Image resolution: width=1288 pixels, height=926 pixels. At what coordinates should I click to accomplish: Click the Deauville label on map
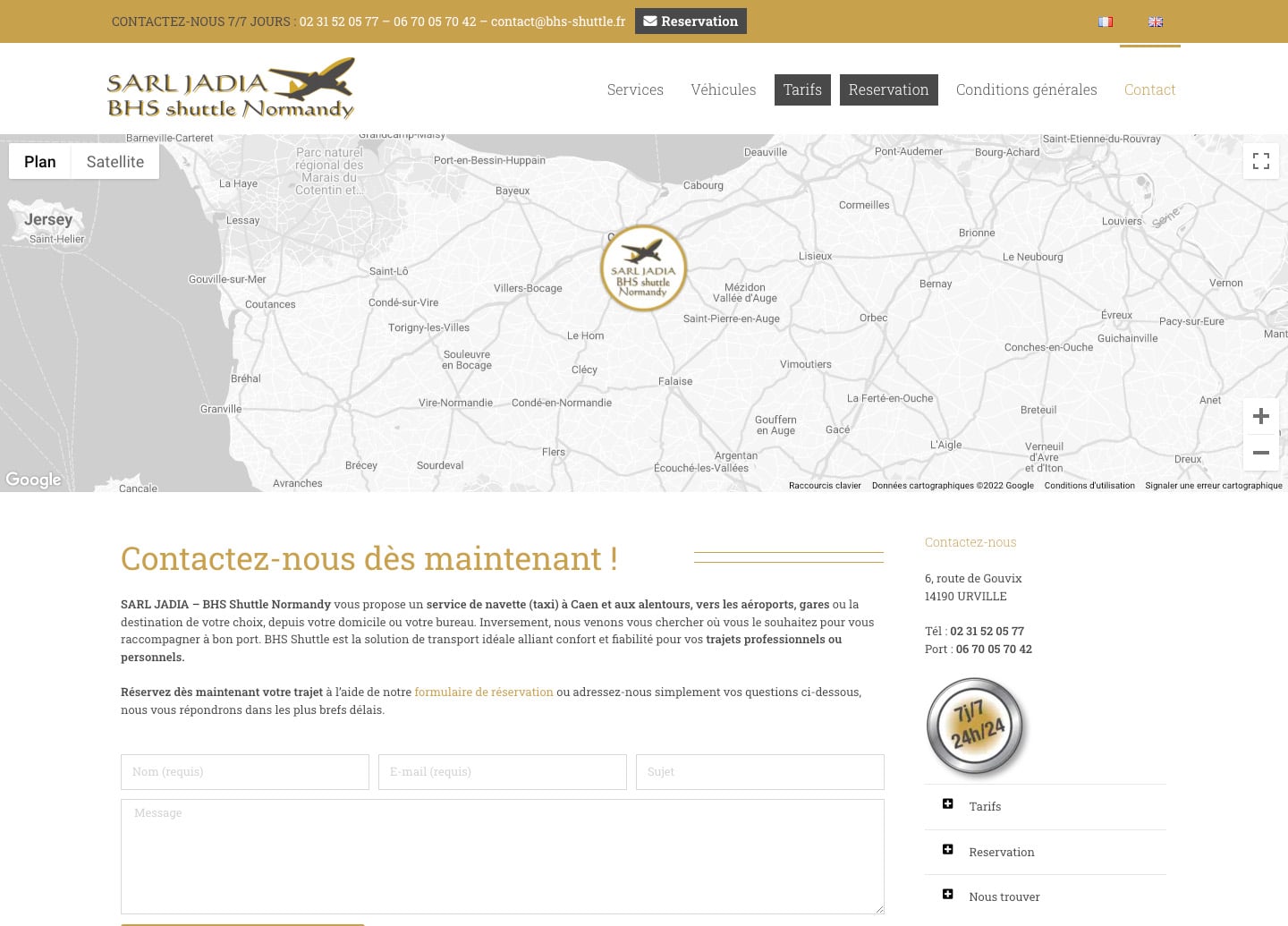(766, 152)
